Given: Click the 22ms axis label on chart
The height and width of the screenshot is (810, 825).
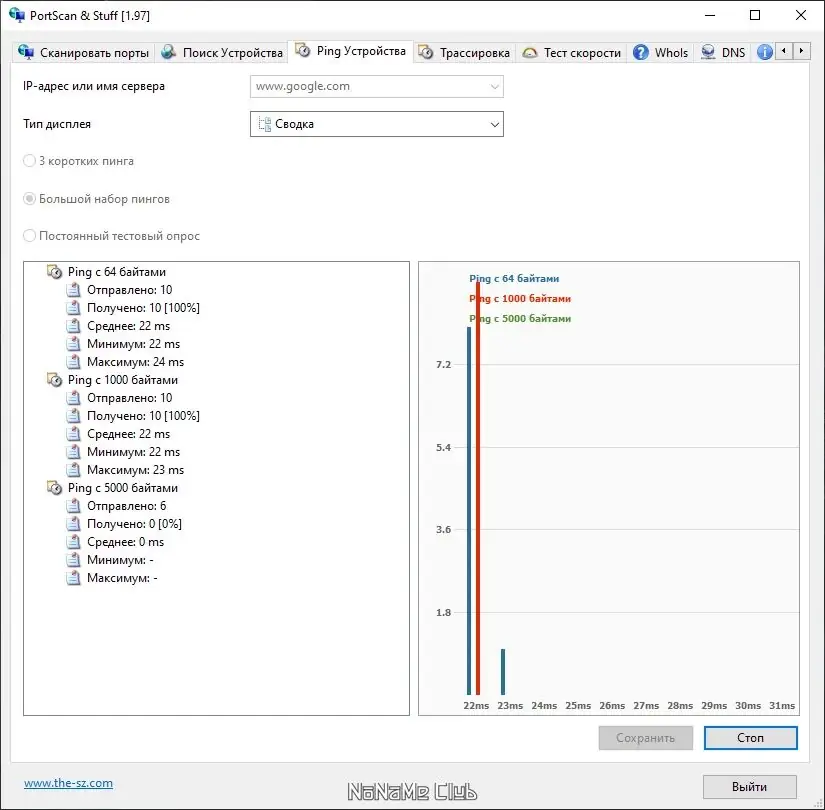Looking at the screenshot, I should [476, 706].
